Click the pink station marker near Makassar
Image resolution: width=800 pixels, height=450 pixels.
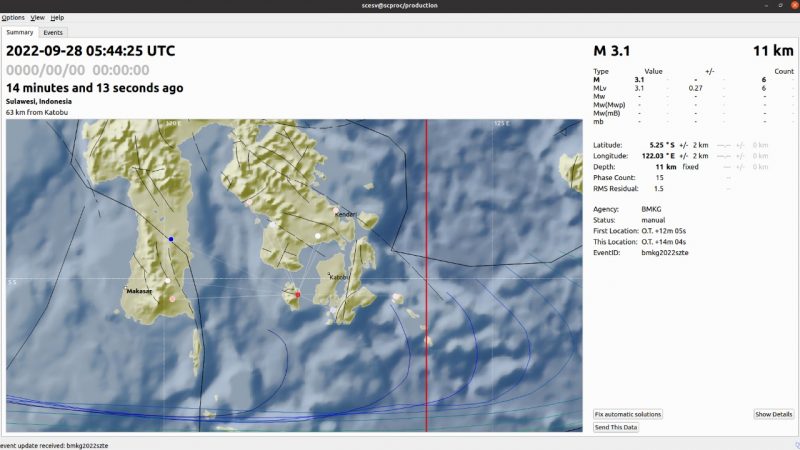[x=172, y=298]
